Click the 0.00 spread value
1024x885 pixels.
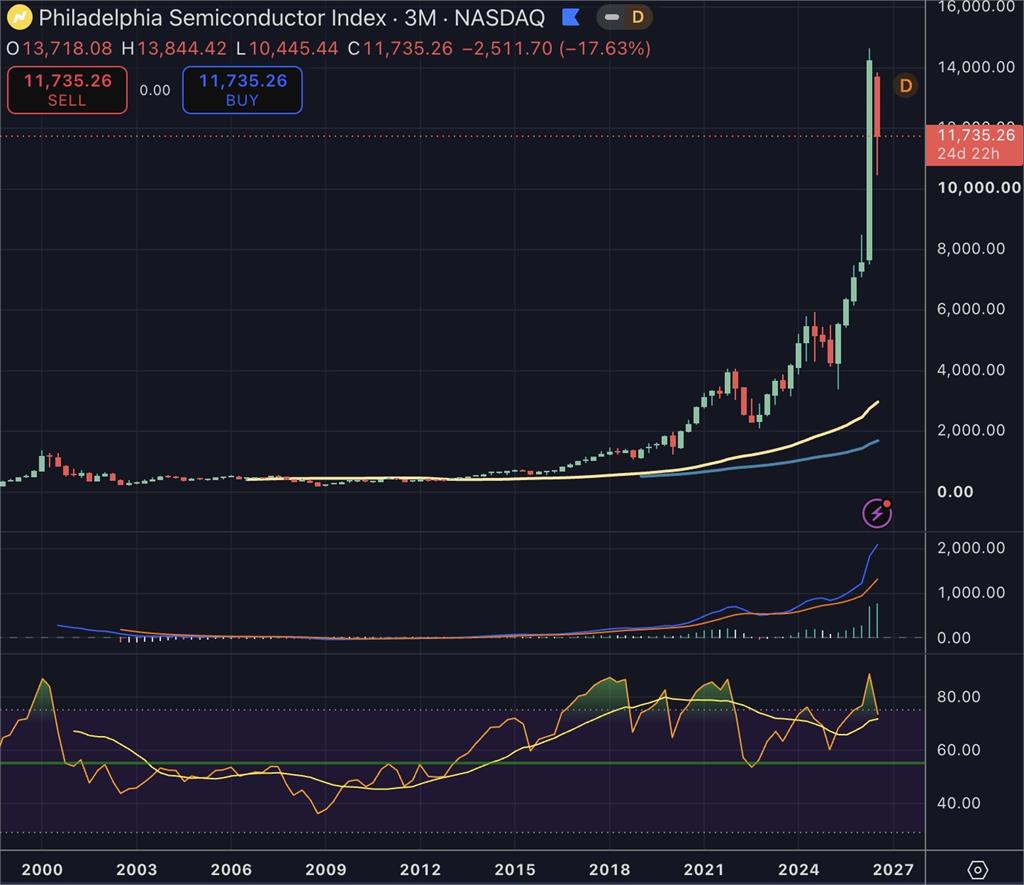(155, 90)
